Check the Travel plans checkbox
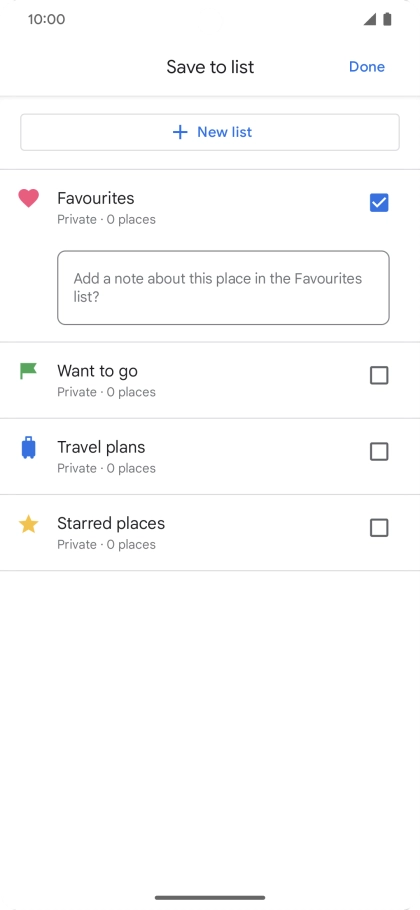The image size is (420, 910). (x=379, y=452)
